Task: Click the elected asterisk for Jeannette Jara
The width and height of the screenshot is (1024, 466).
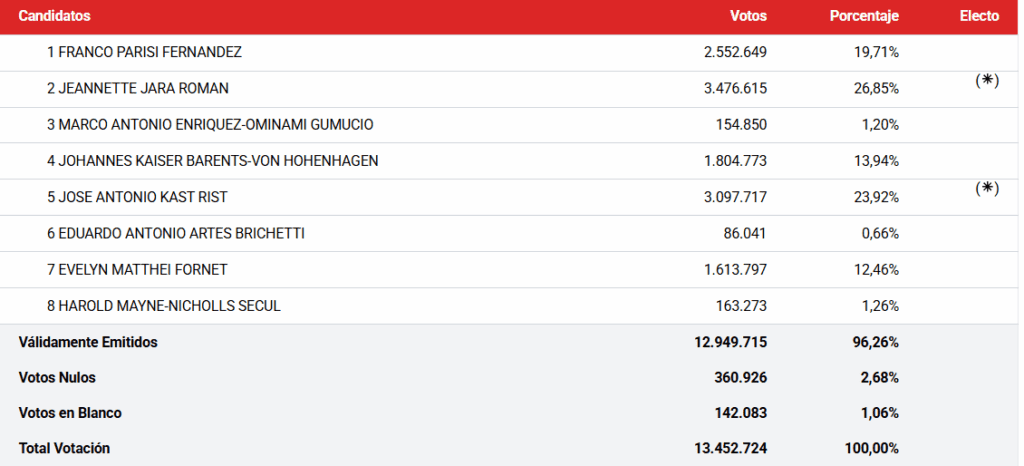Action: 987,81
